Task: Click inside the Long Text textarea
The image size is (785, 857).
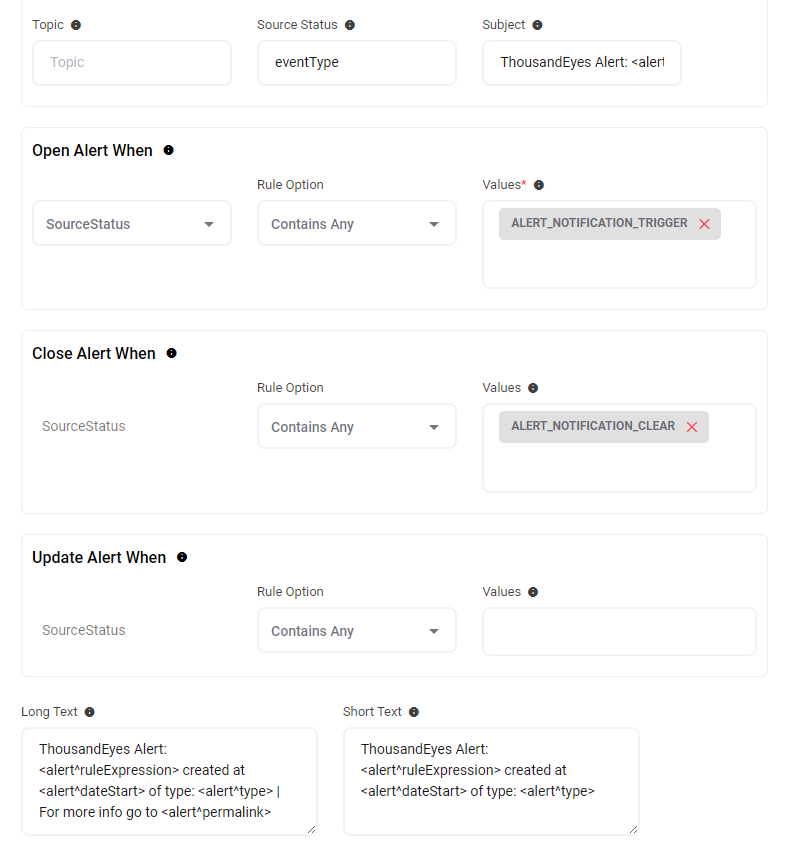Action: pos(169,780)
